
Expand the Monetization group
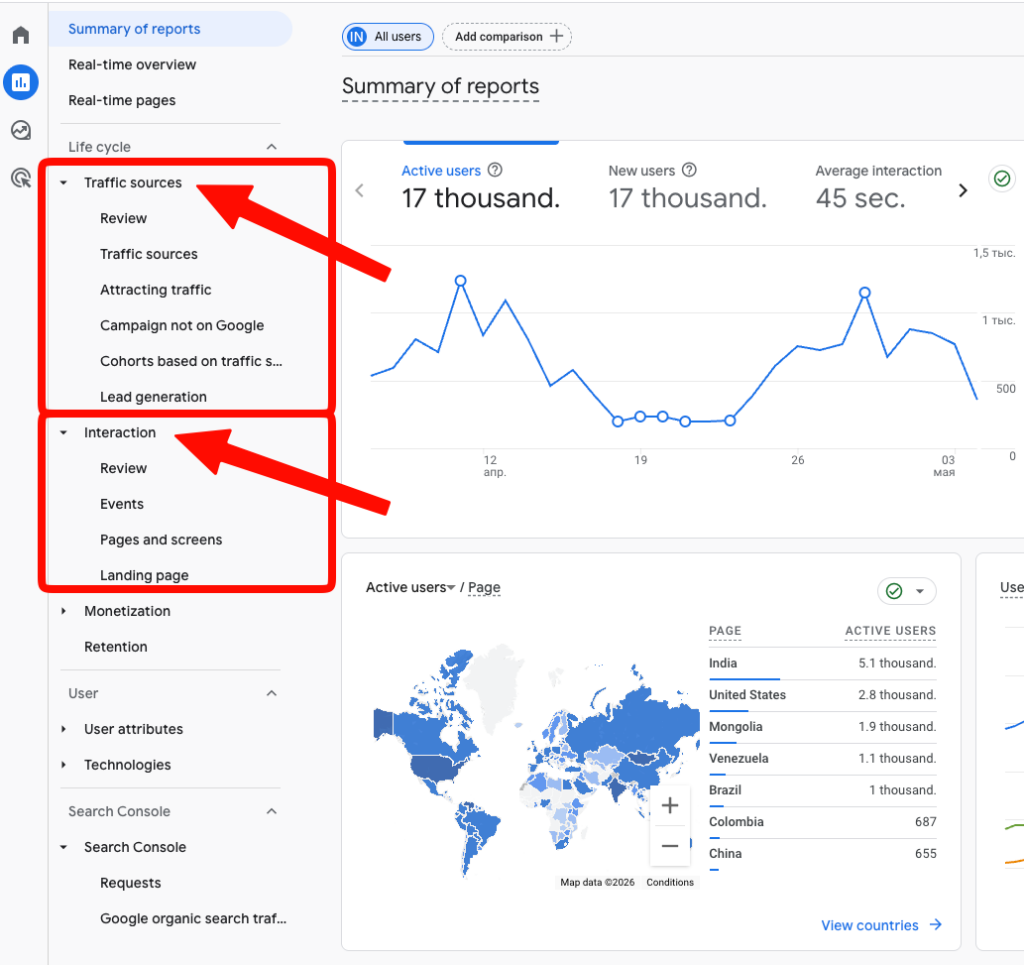coord(63,611)
